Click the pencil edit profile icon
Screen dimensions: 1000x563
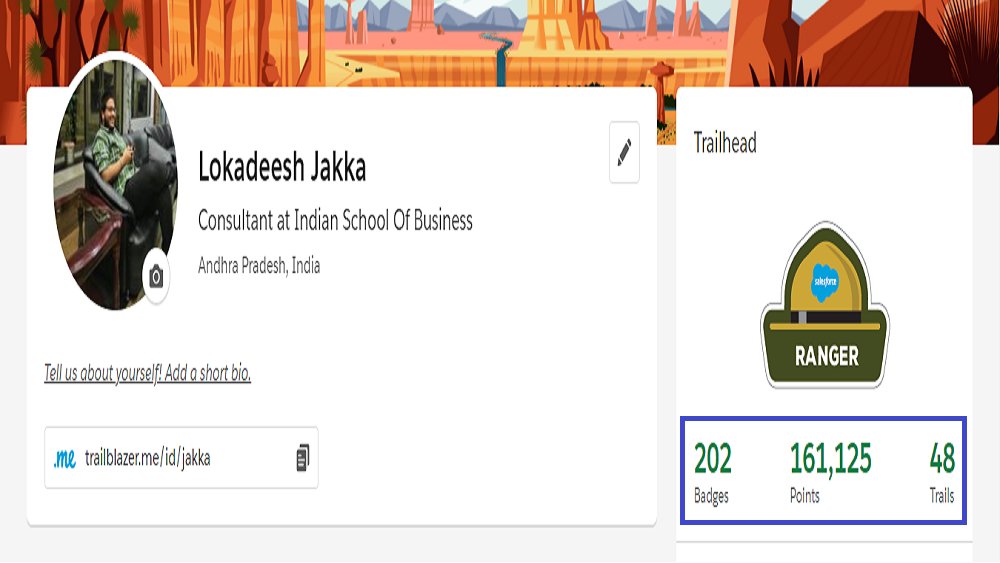click(624, 152)
